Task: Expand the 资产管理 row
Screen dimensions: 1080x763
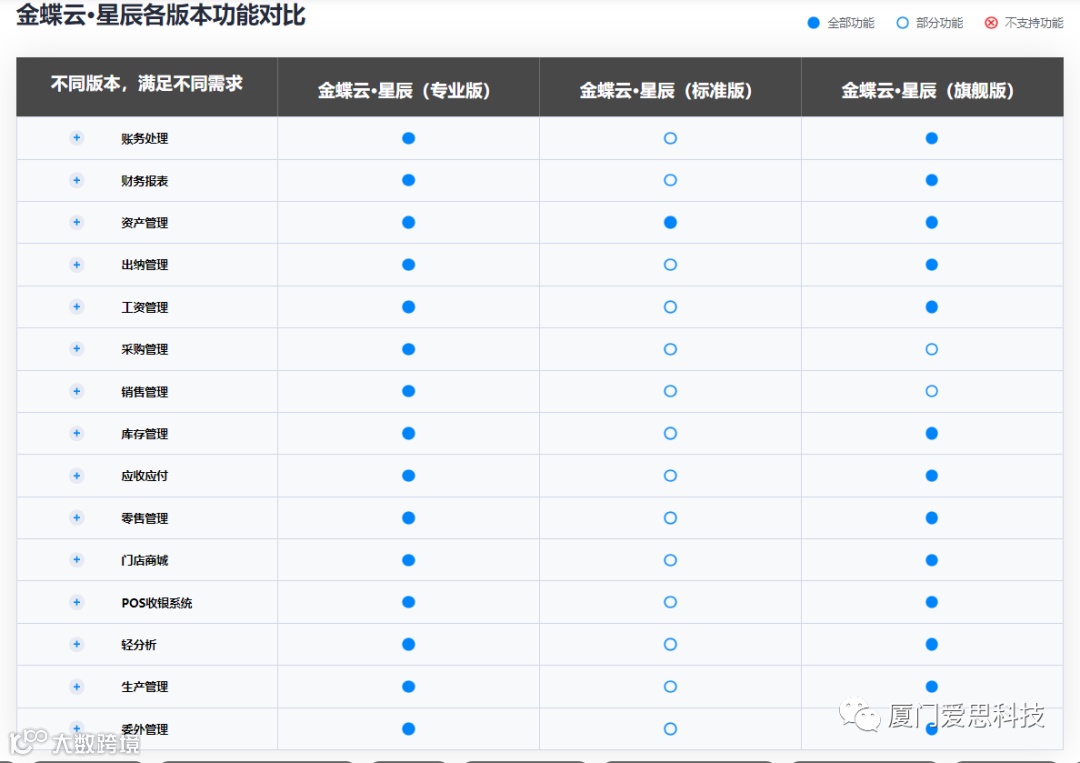Action: point(76,222)
